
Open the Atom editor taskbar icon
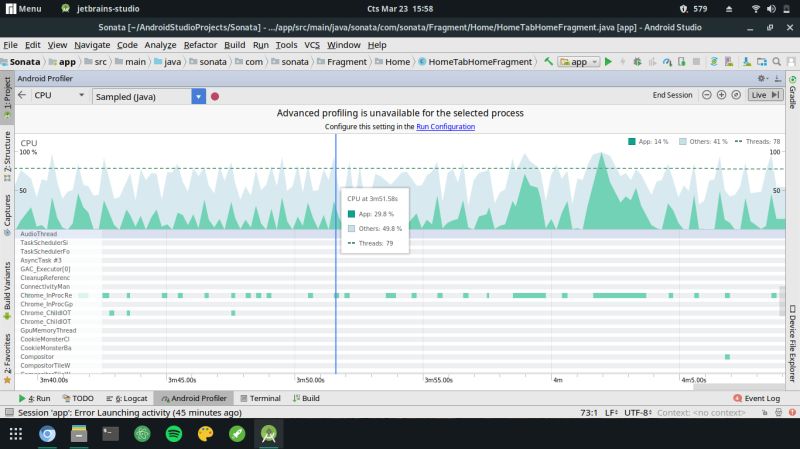[142, 434]
